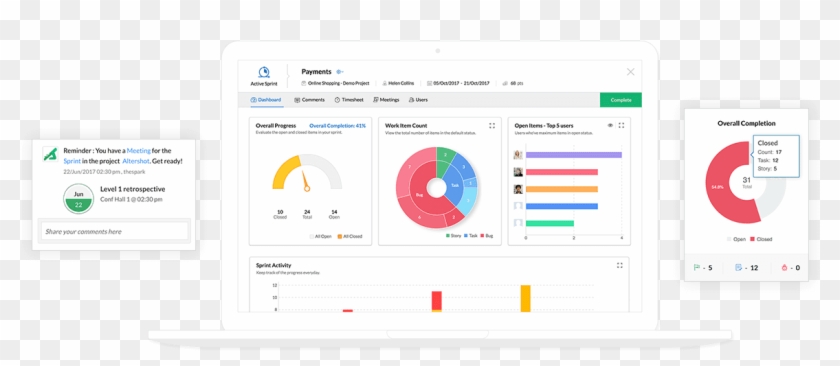840x366 pixels.
Task: Click the Jun 22 calendar date badge
Action: tap(79, 199)
